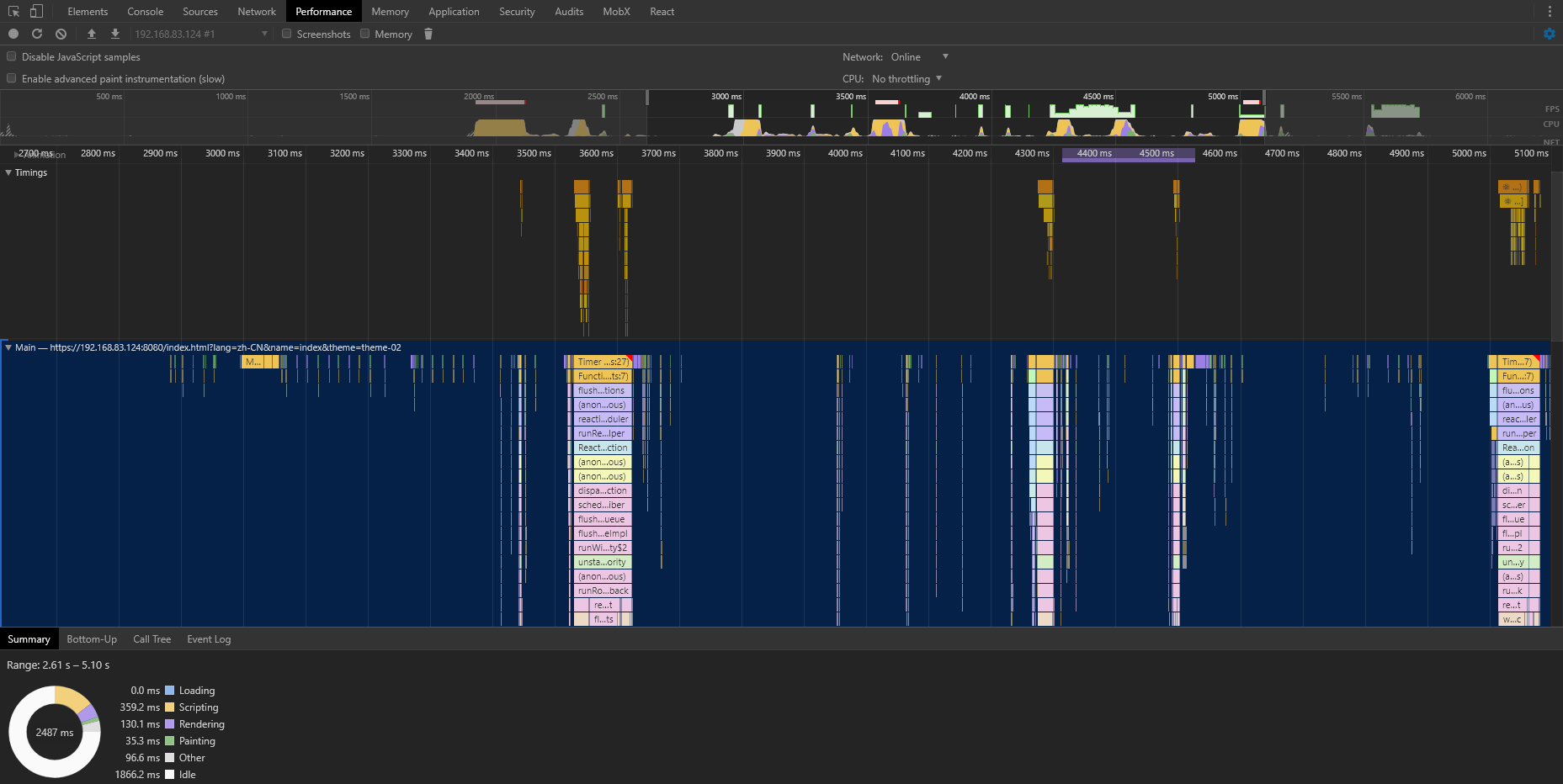
Task: Click the overview right selection handle
Action: (x=1264, y=98)
